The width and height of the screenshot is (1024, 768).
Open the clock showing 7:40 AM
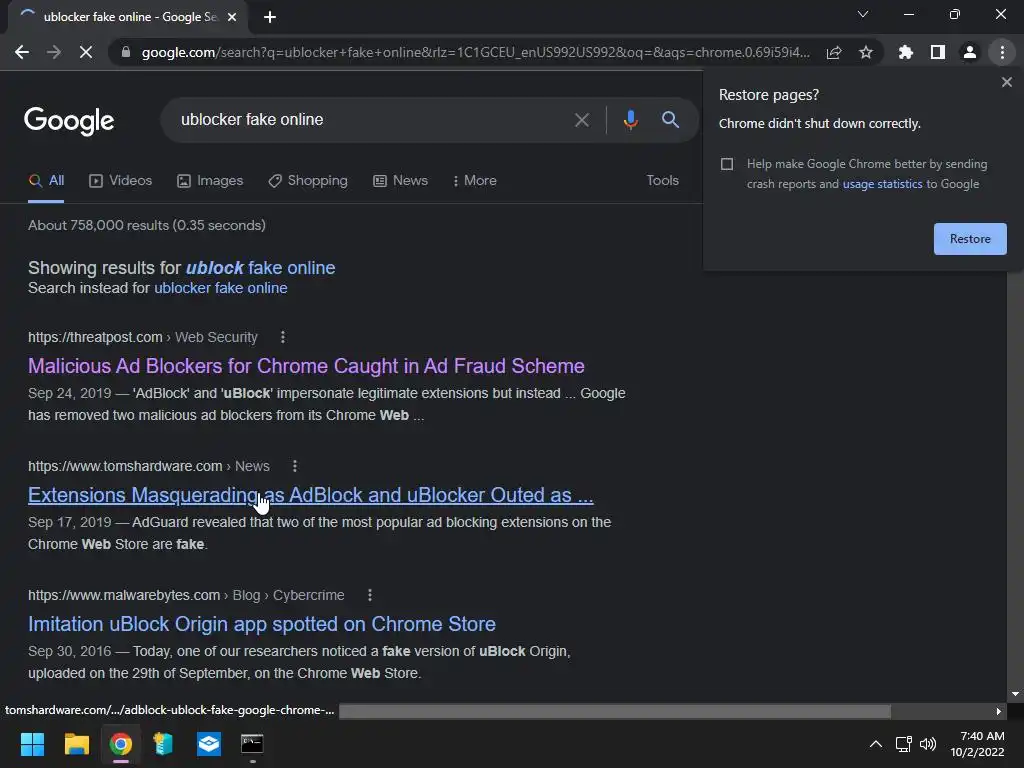pyautogui.click(x=978, y=744)
